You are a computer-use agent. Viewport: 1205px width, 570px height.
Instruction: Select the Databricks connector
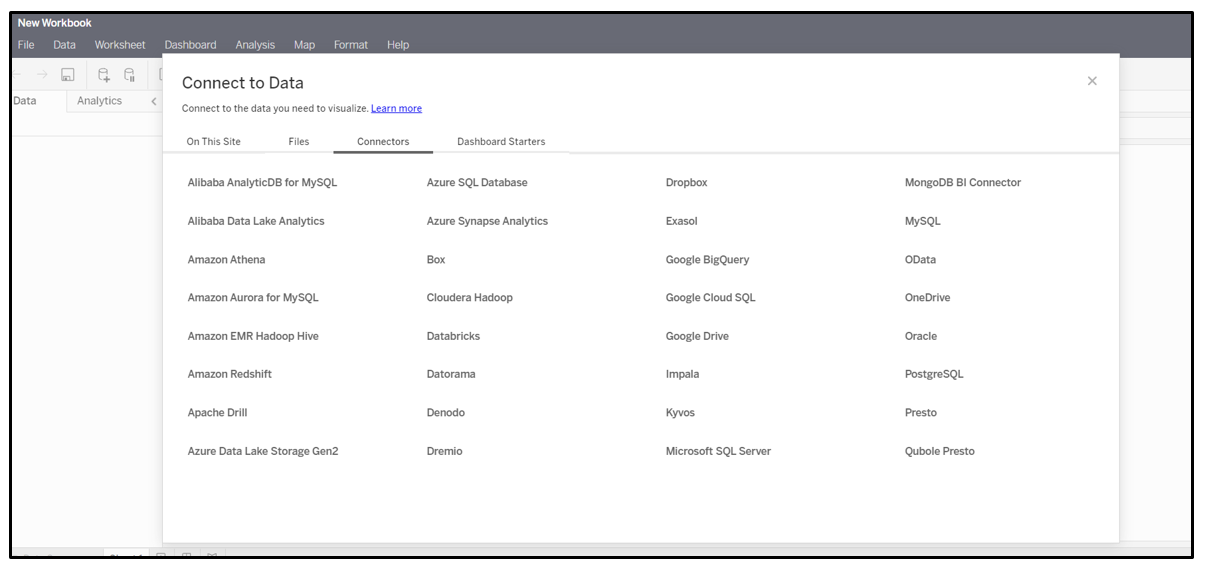pos(453,336)
